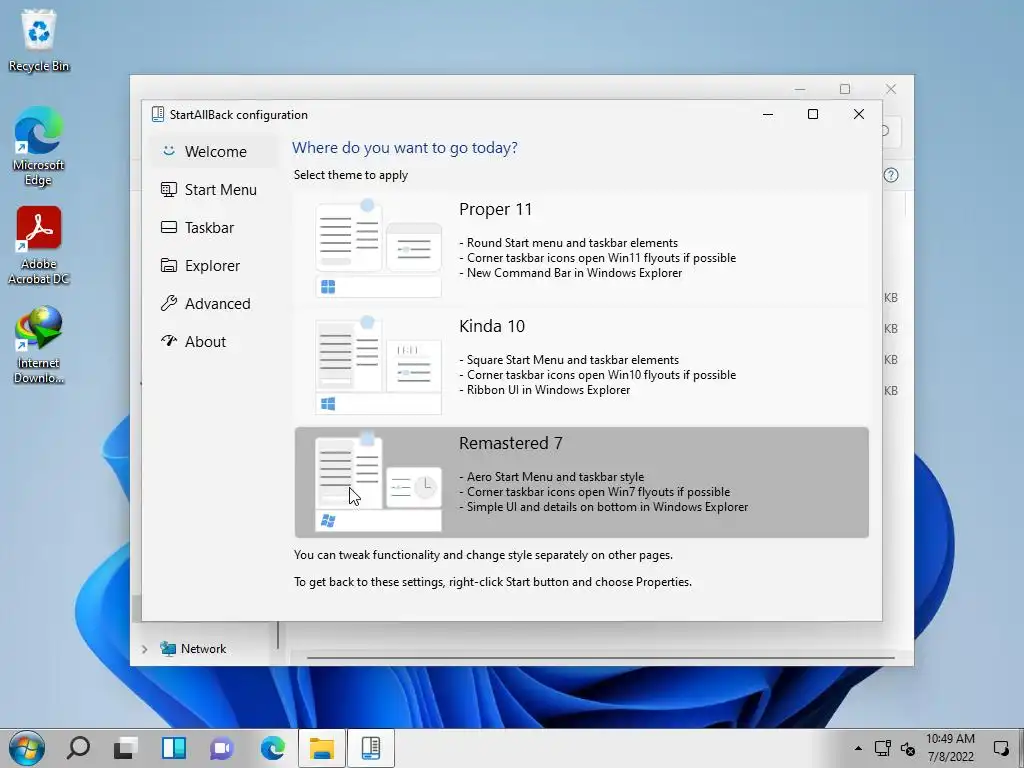Select the Adobe Acrobat DC desktop shortcut
This screenshot has width=1024, height=768.
(x=39, y=246)
